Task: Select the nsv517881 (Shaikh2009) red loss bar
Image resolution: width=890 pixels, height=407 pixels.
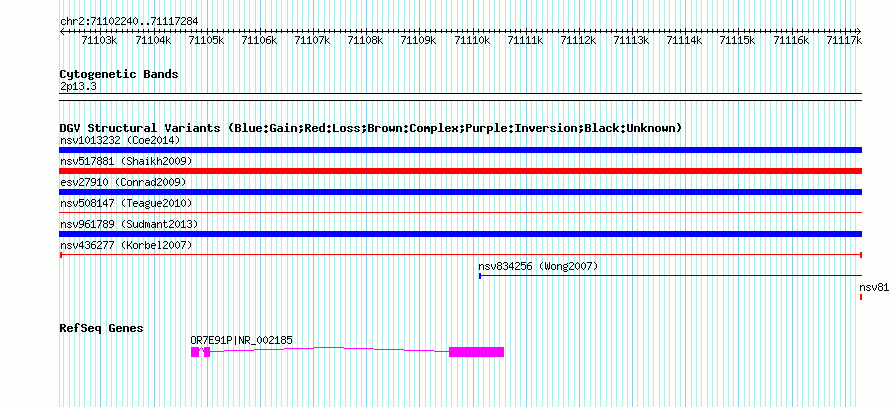Action: click(460, 171)
